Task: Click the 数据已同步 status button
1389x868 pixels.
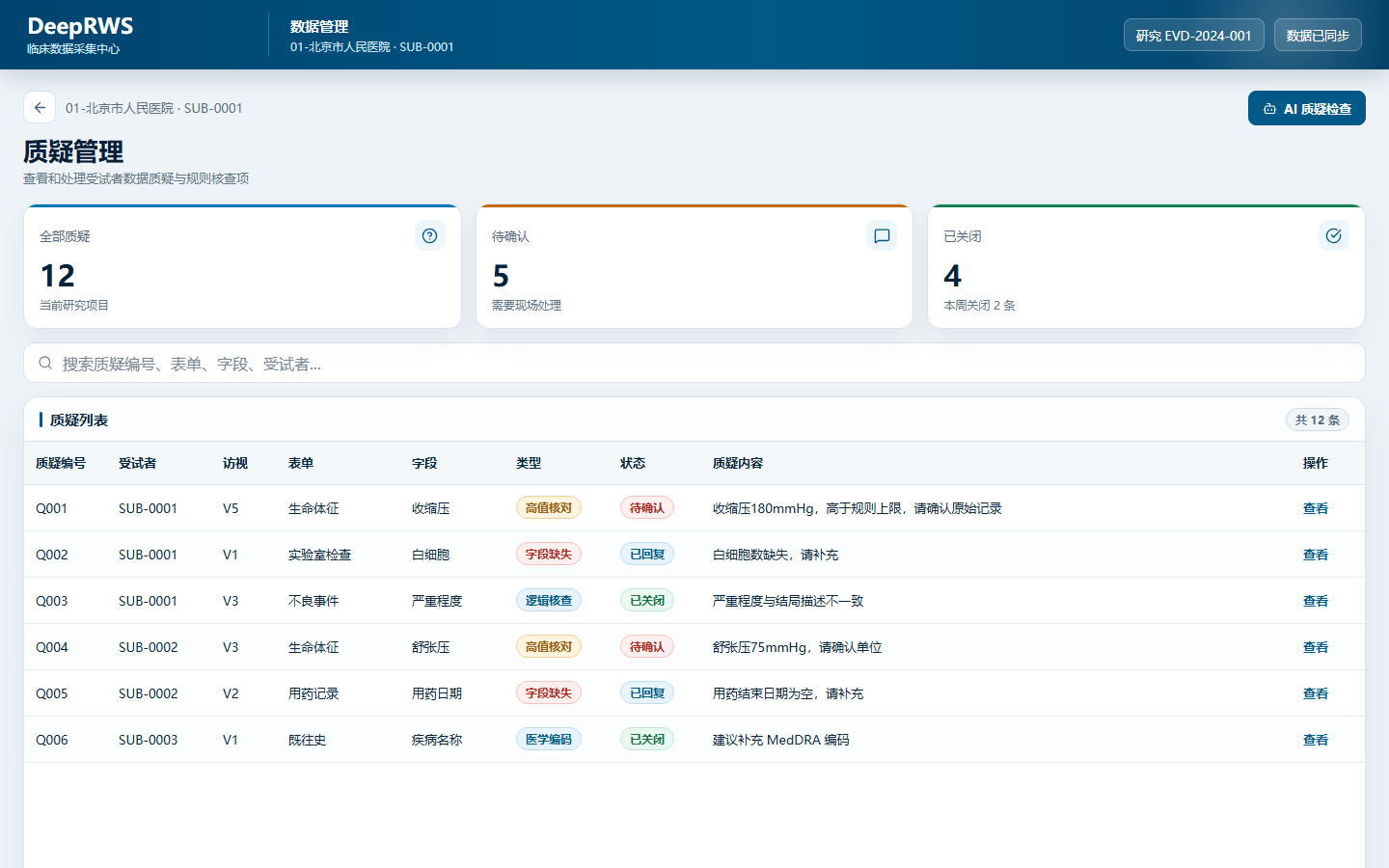Action: (x=1318, y=36)
